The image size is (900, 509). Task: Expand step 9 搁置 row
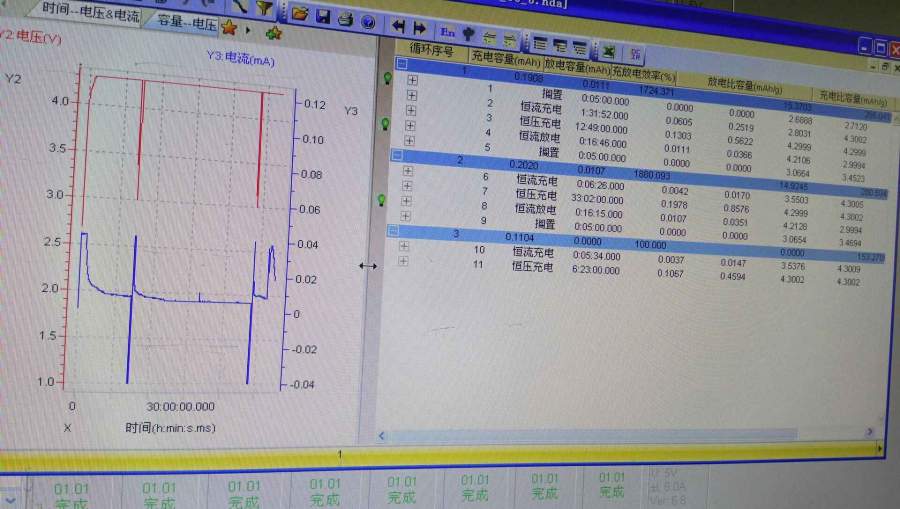click(405, 216)
